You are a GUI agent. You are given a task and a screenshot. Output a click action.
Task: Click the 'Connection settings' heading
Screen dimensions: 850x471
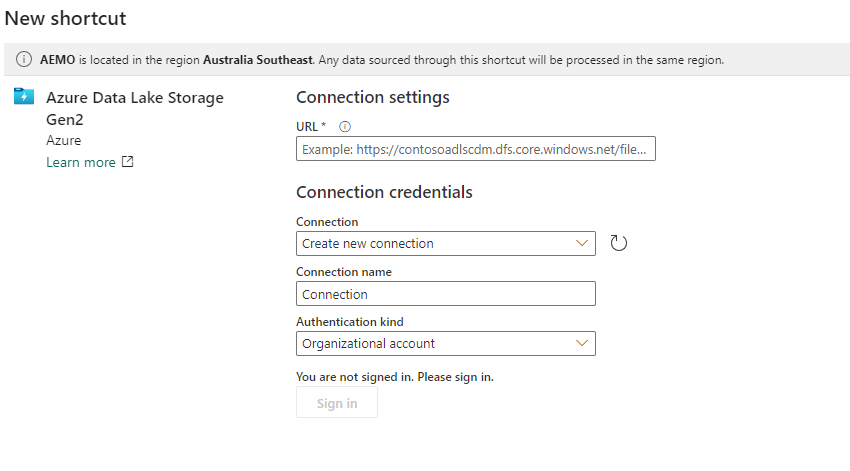tap(372, 97)
